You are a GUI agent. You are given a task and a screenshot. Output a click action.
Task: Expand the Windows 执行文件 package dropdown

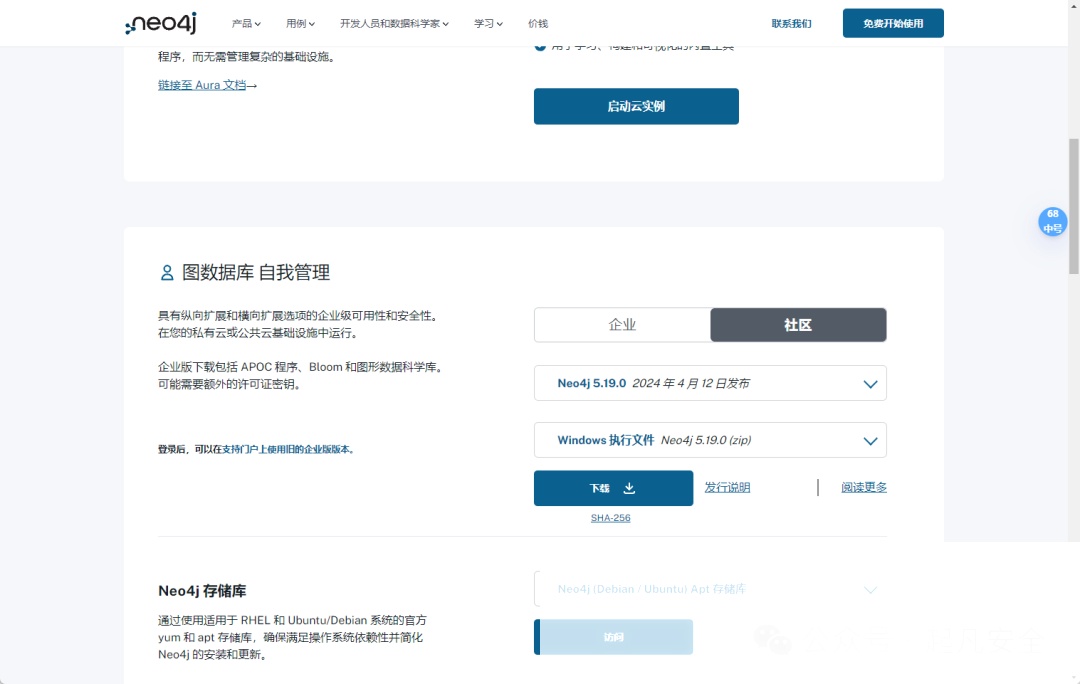pos(710,440)
